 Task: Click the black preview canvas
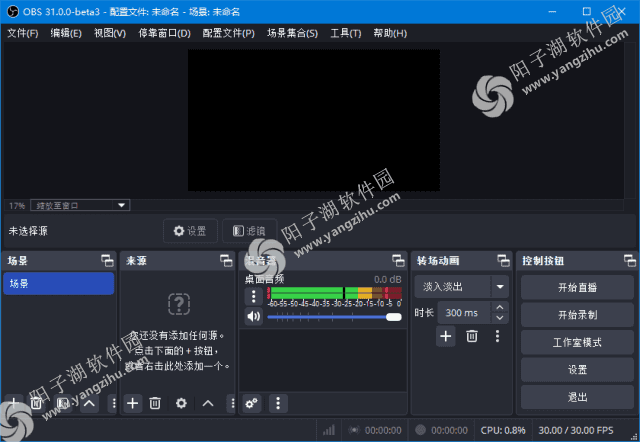tap(313, 120)
